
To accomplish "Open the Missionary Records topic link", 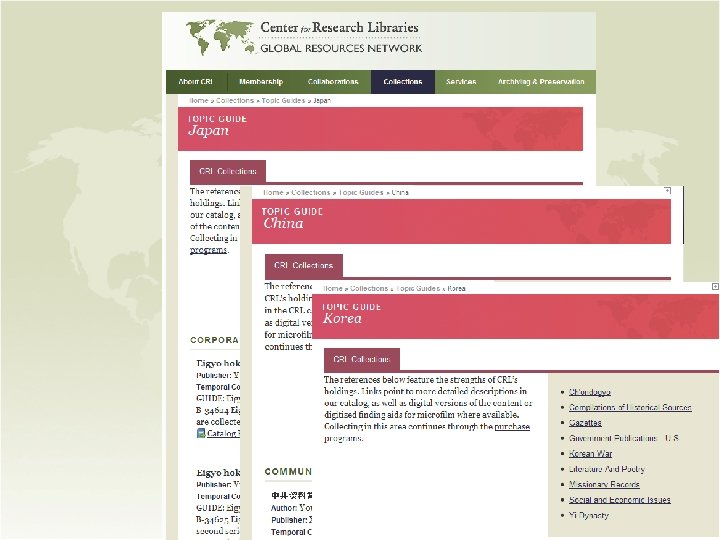I will click(x=604, y=484).
